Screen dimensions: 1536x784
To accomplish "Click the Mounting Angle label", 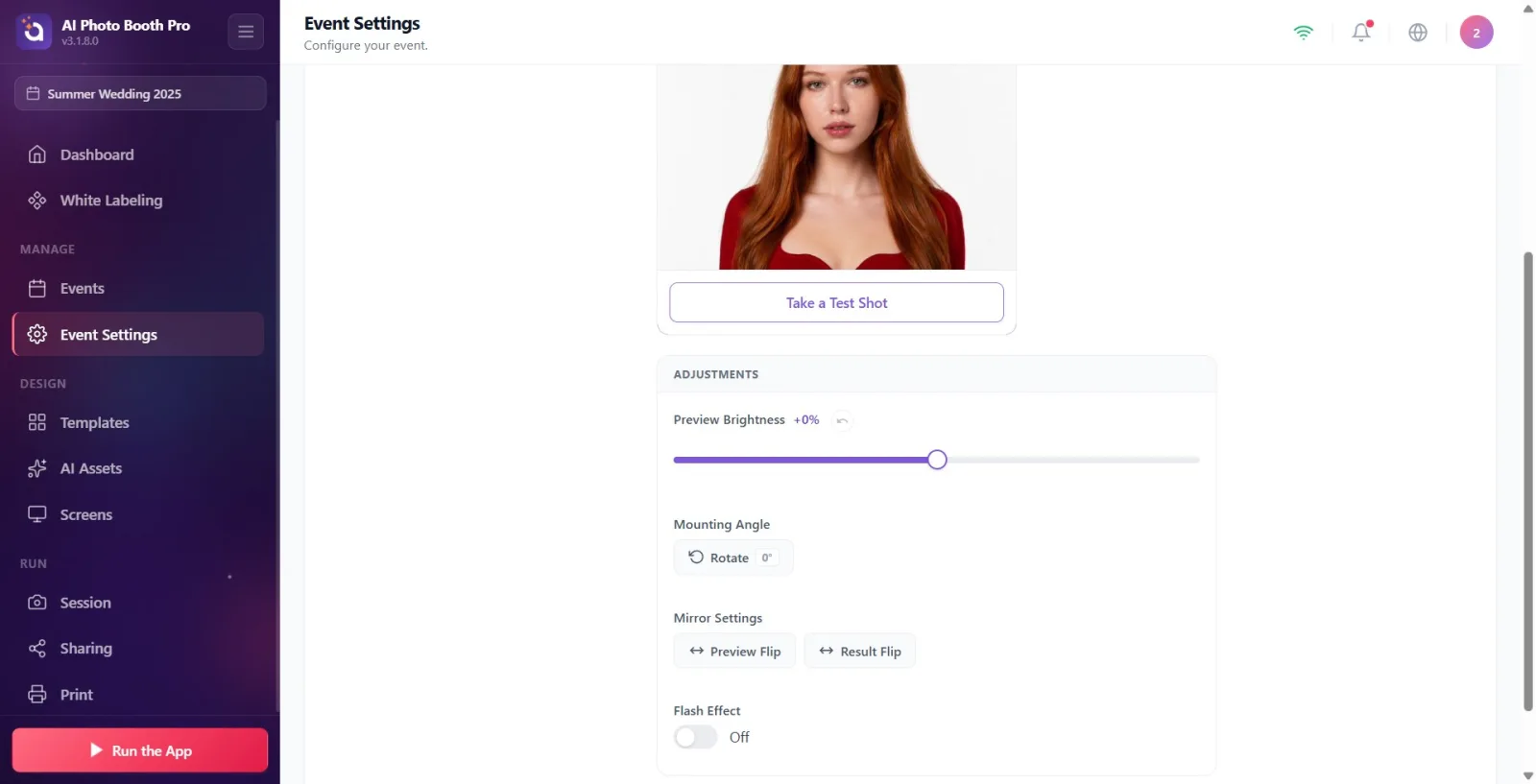I will coord(722,524).
